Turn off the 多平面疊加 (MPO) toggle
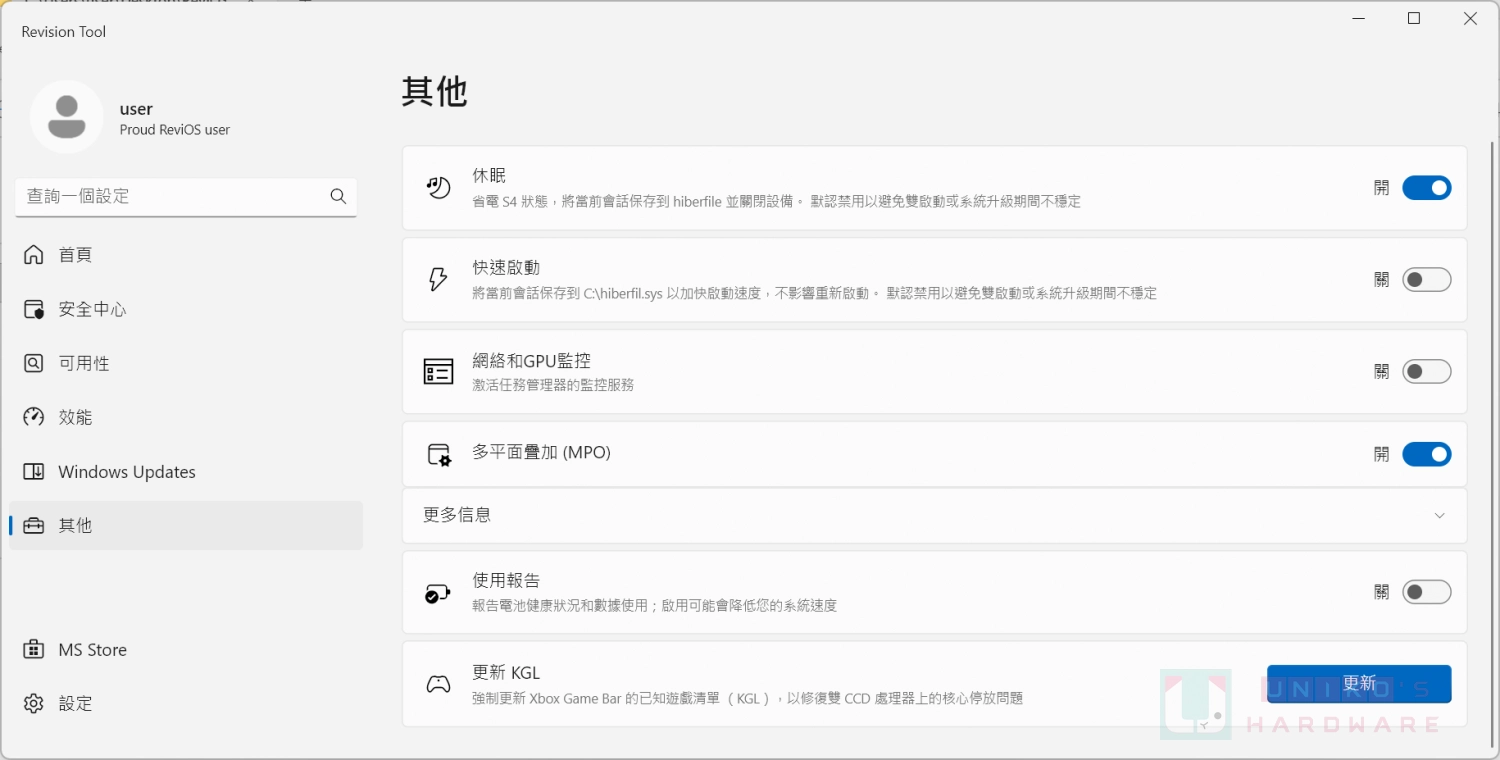Image resolution: width=1500 pixels, height=760 pixels. point(1427,454)
